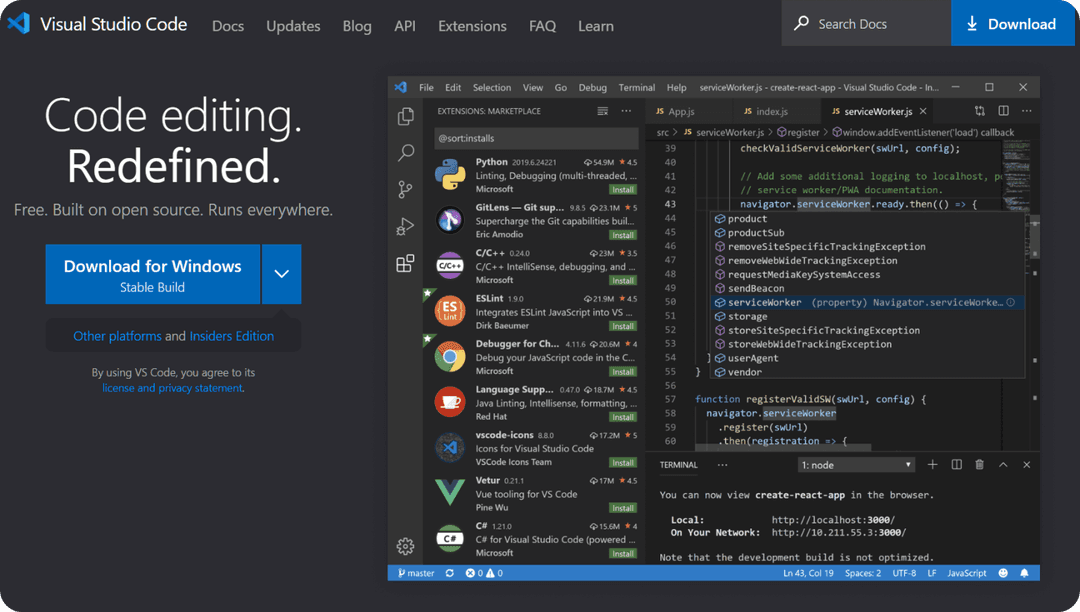Open the terminal selector '1: node' dropdown

(x=857, y=465)
